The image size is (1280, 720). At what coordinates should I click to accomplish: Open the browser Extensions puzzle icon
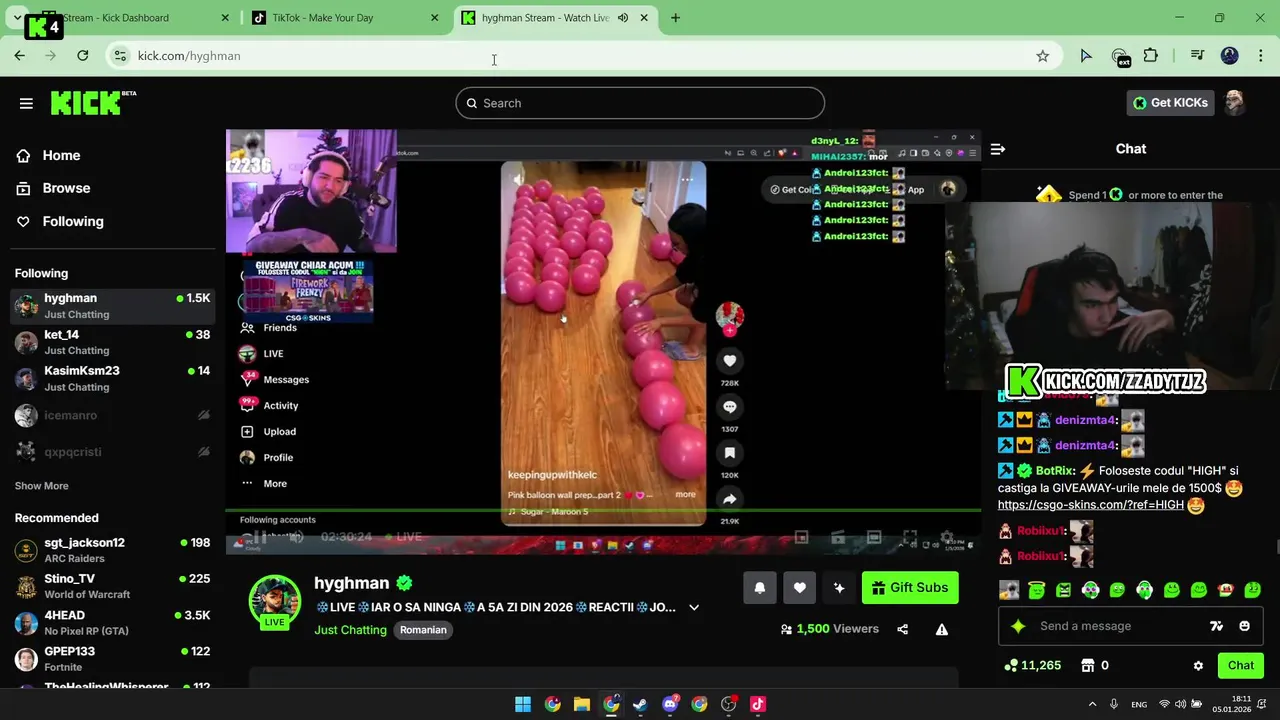click(1151, 56)
